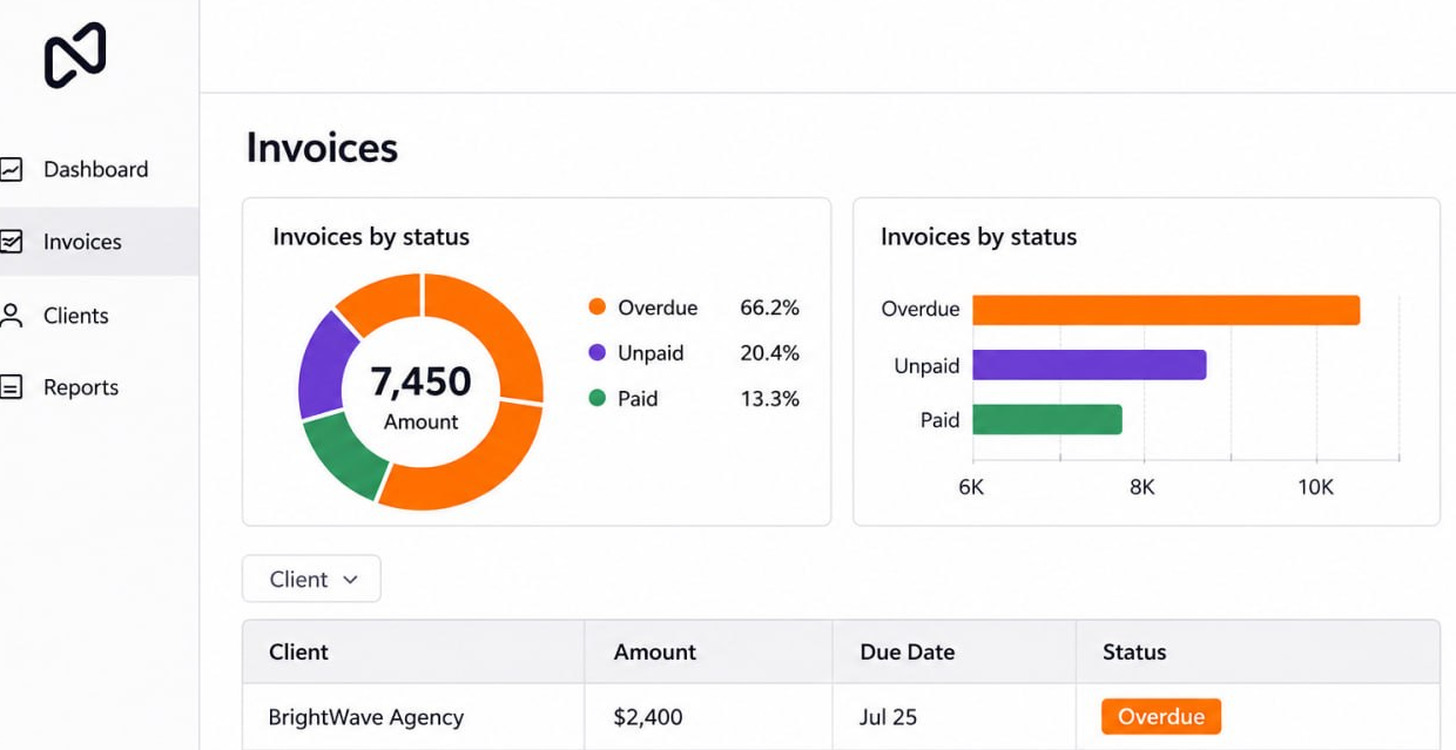Click the 7,450 amount in the donut center
1456x750 pixels.
point(421,381)
